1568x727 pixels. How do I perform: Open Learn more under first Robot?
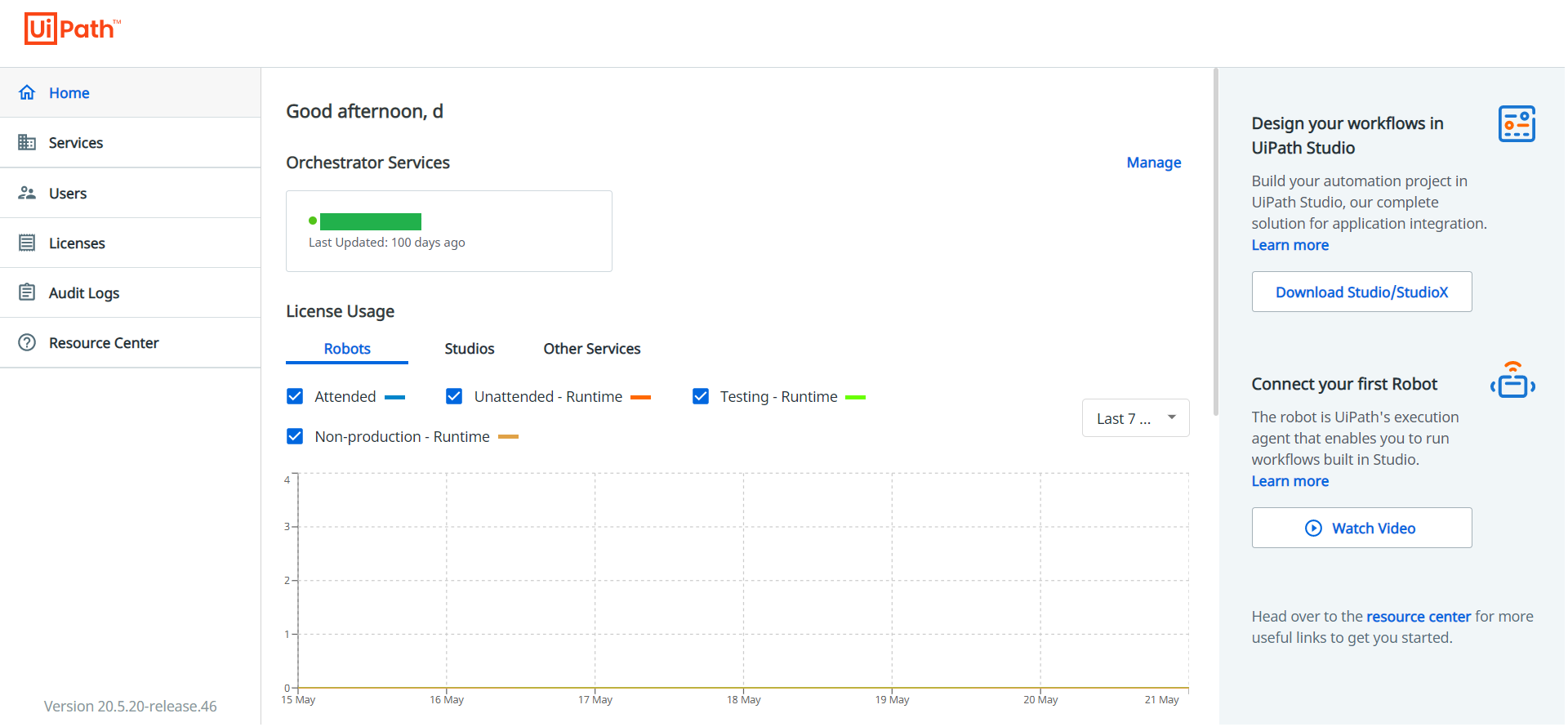(1290, 481)
